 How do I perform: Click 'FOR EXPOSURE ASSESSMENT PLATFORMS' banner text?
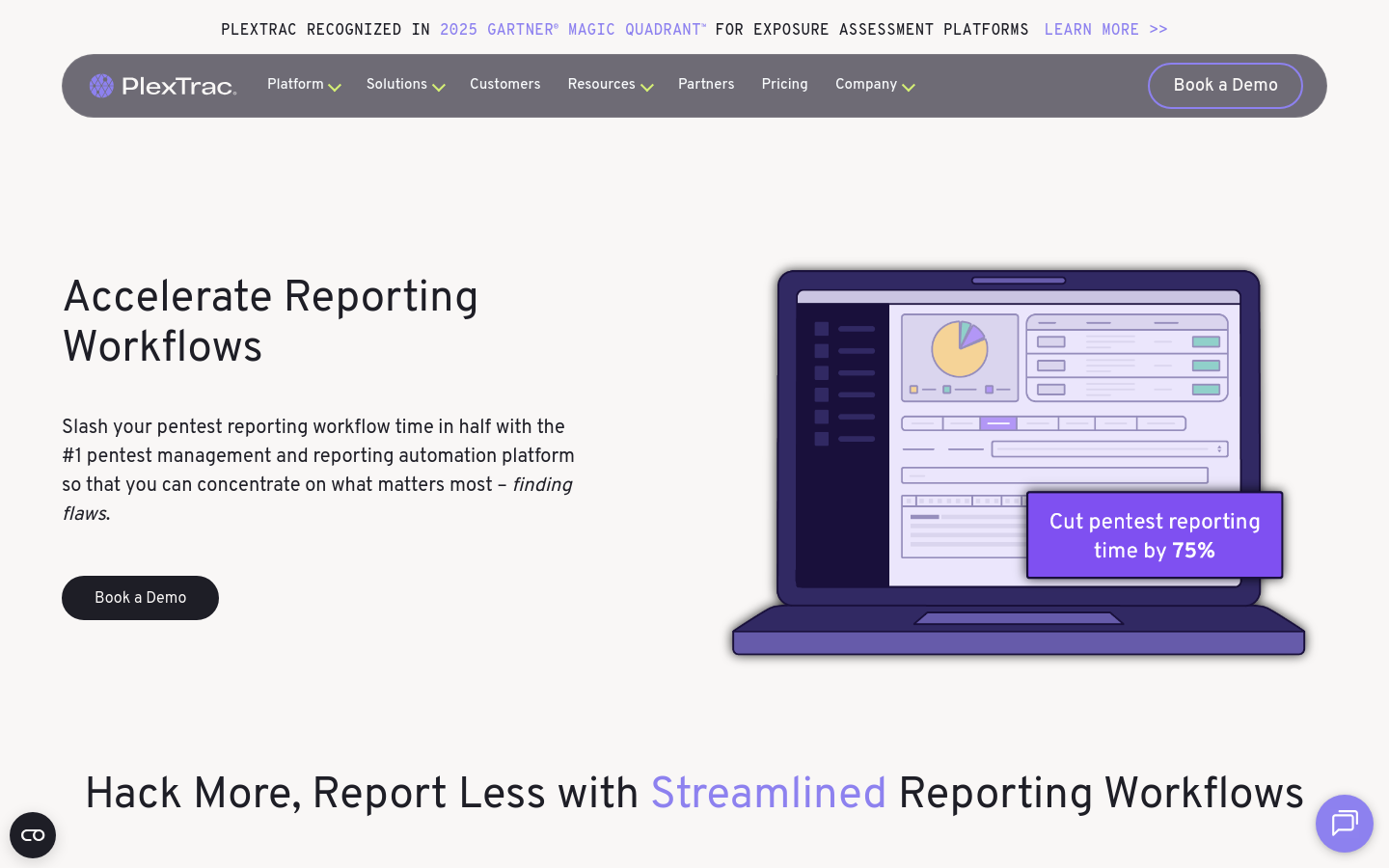pos(872,30)
